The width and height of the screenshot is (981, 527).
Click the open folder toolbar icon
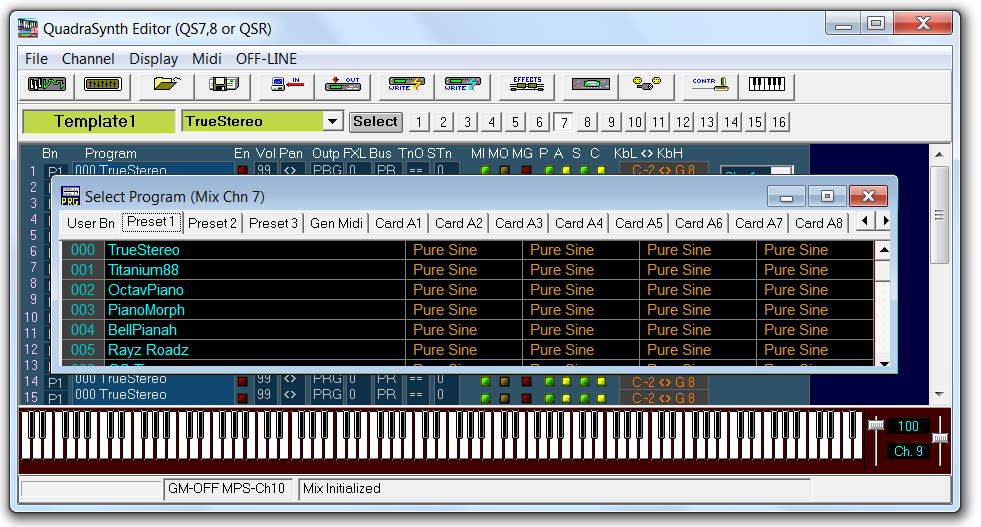coord(166,85)
